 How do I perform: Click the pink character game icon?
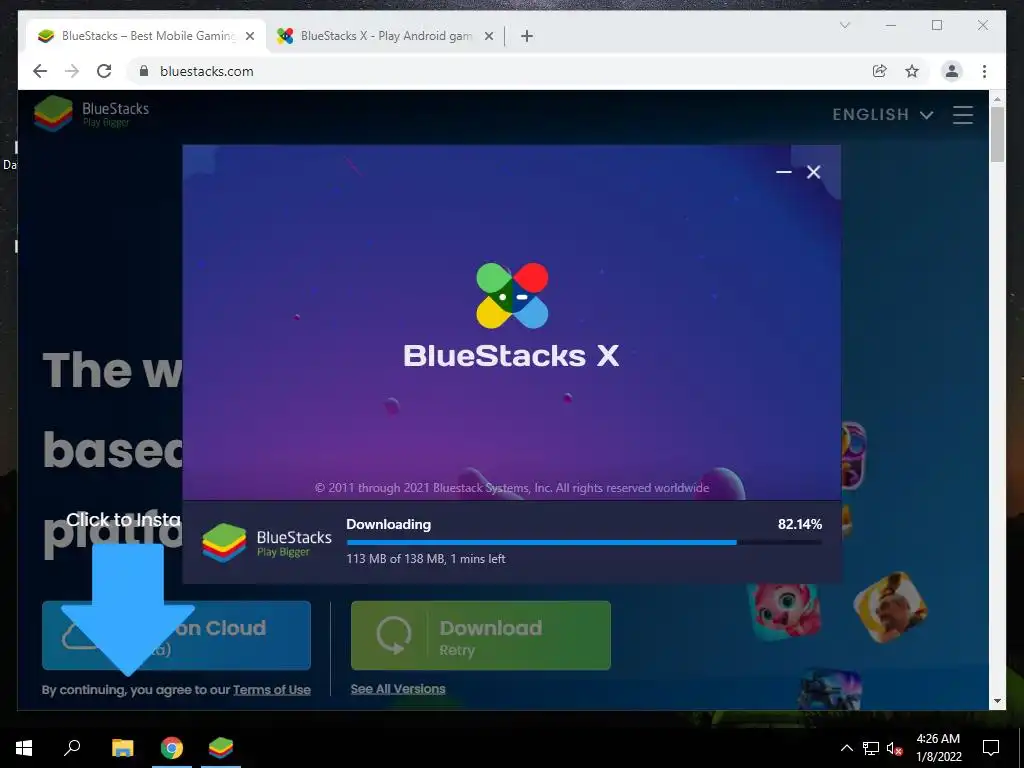click(x=784, y=611)
